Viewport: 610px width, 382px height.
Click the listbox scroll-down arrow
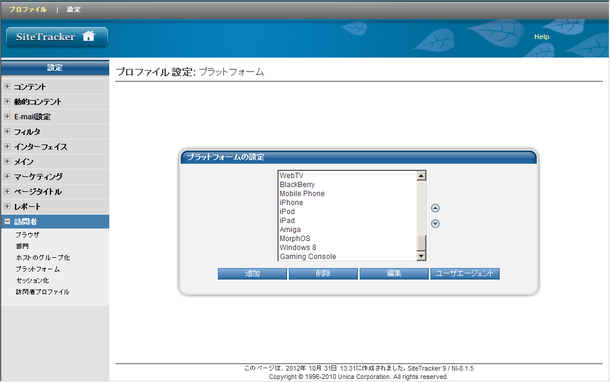click(421, 256)
